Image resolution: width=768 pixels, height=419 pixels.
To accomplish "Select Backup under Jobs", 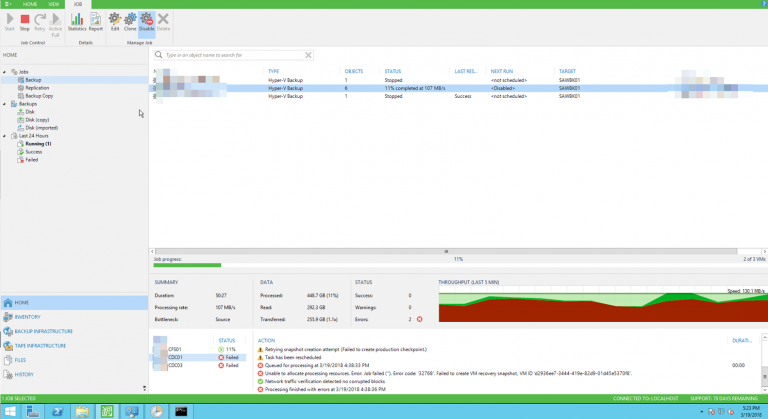I will coord(33,80).
